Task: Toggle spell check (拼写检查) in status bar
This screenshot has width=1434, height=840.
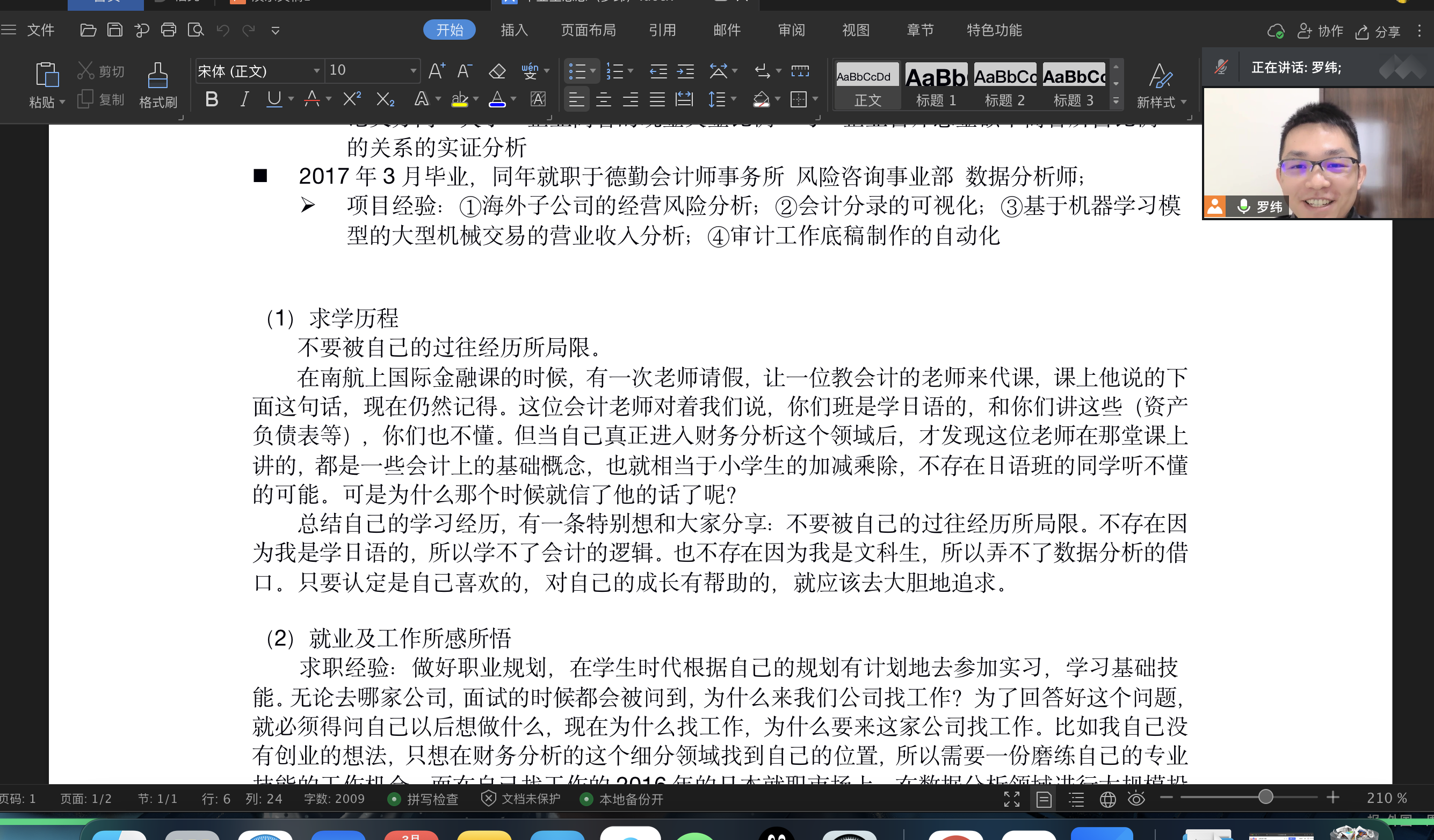Action: point(423,799)
